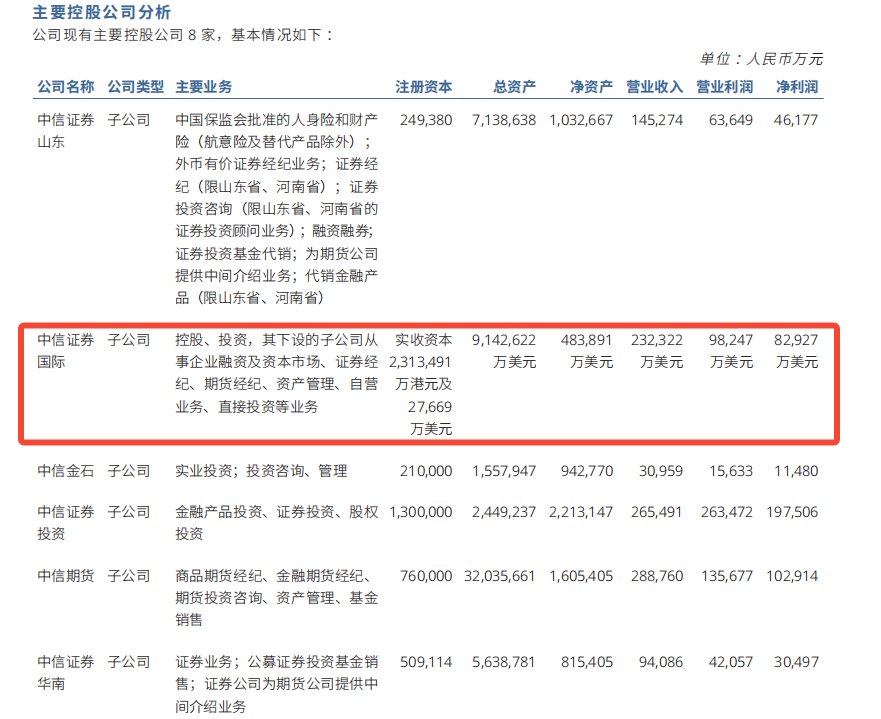This screenshot has height=719, width=881.
Task: Click total assets value 9,142,622
Action: tap(504, 340)
